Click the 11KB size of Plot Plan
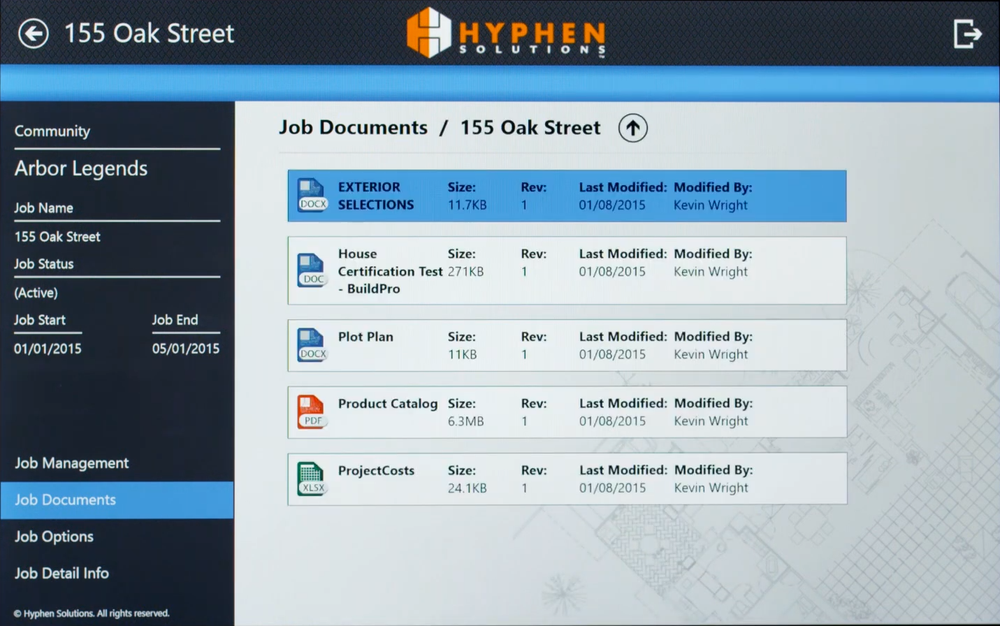The height and width of the screenshot is (626, 1000). click(x=462, y=354)
